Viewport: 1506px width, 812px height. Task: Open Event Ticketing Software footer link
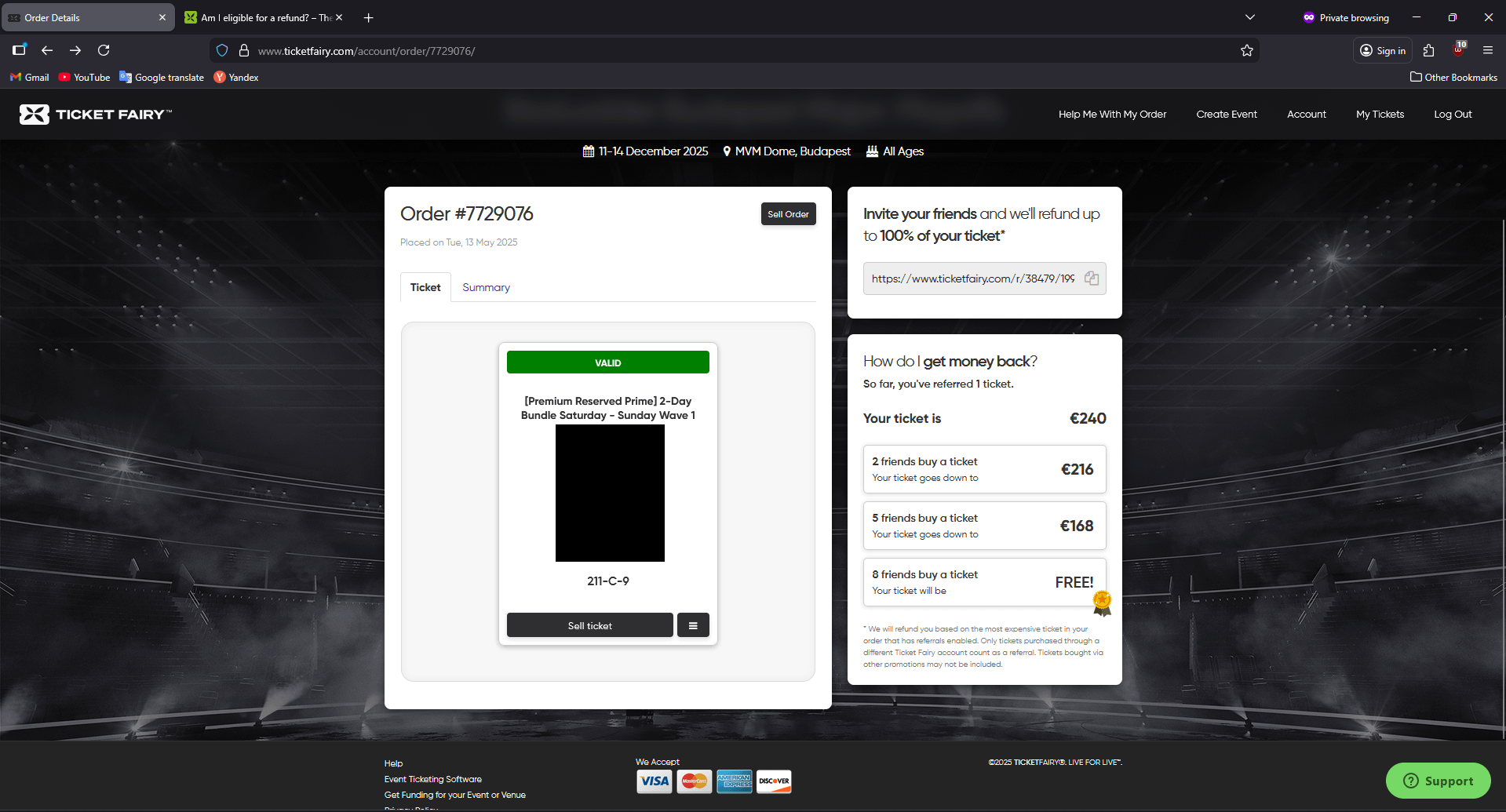click(433, 779)
